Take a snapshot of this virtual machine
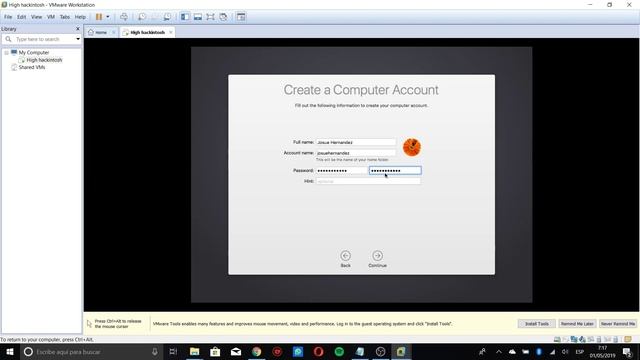 pyautogui.click(x=142, y=17)
